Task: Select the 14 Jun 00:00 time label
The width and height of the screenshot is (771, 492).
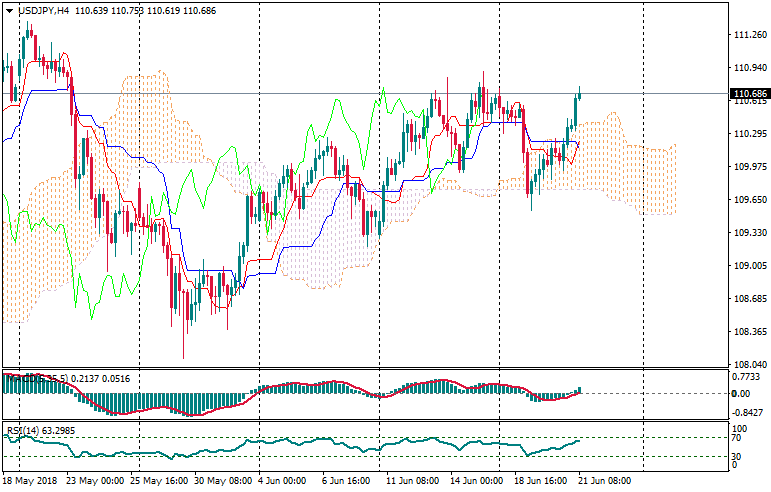Action: (x=475, y=481)
